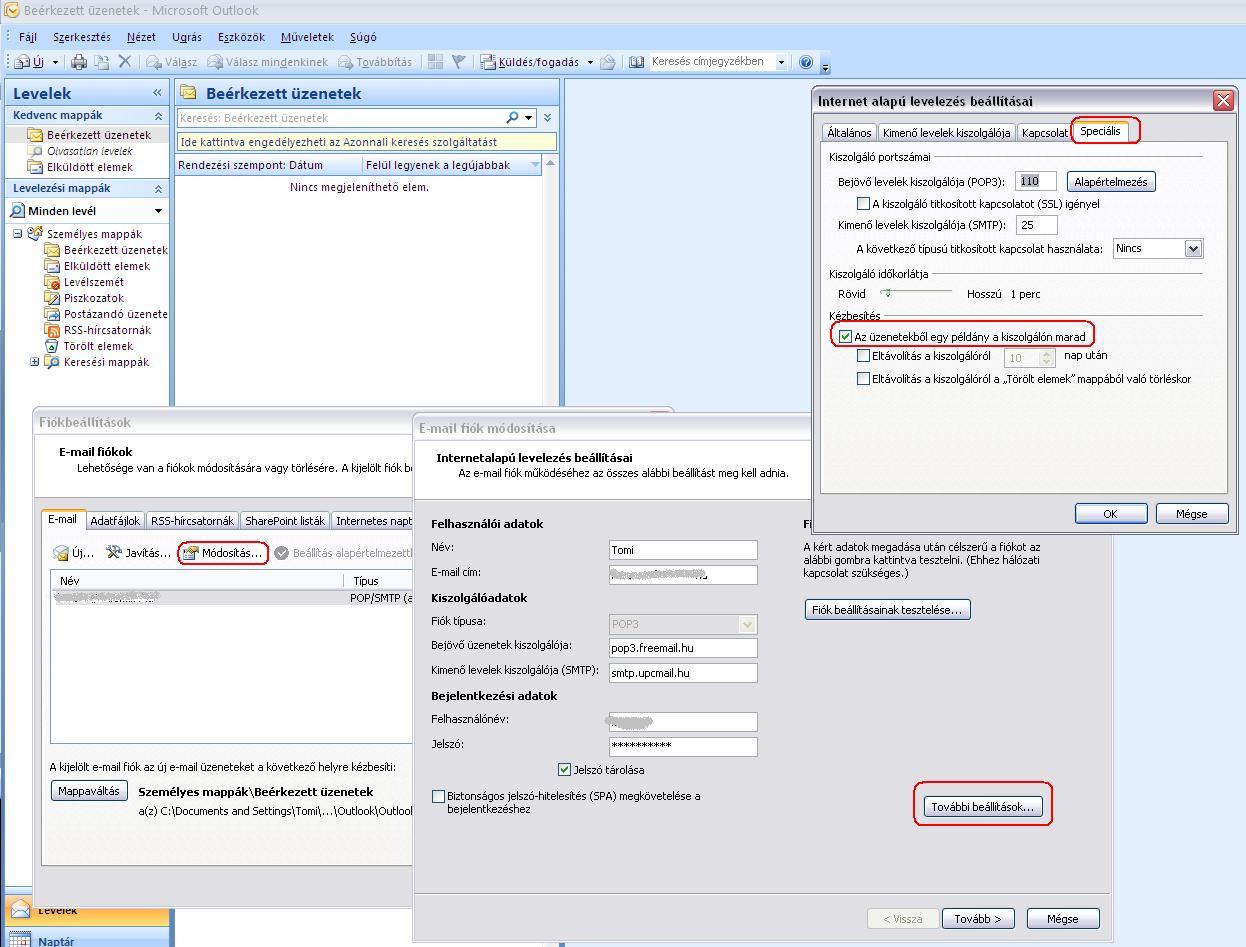The height and width of the screenshot is (947, 1246).
Task: Click the Delete X icon in toolbar
Action: (x=124, y=62)
